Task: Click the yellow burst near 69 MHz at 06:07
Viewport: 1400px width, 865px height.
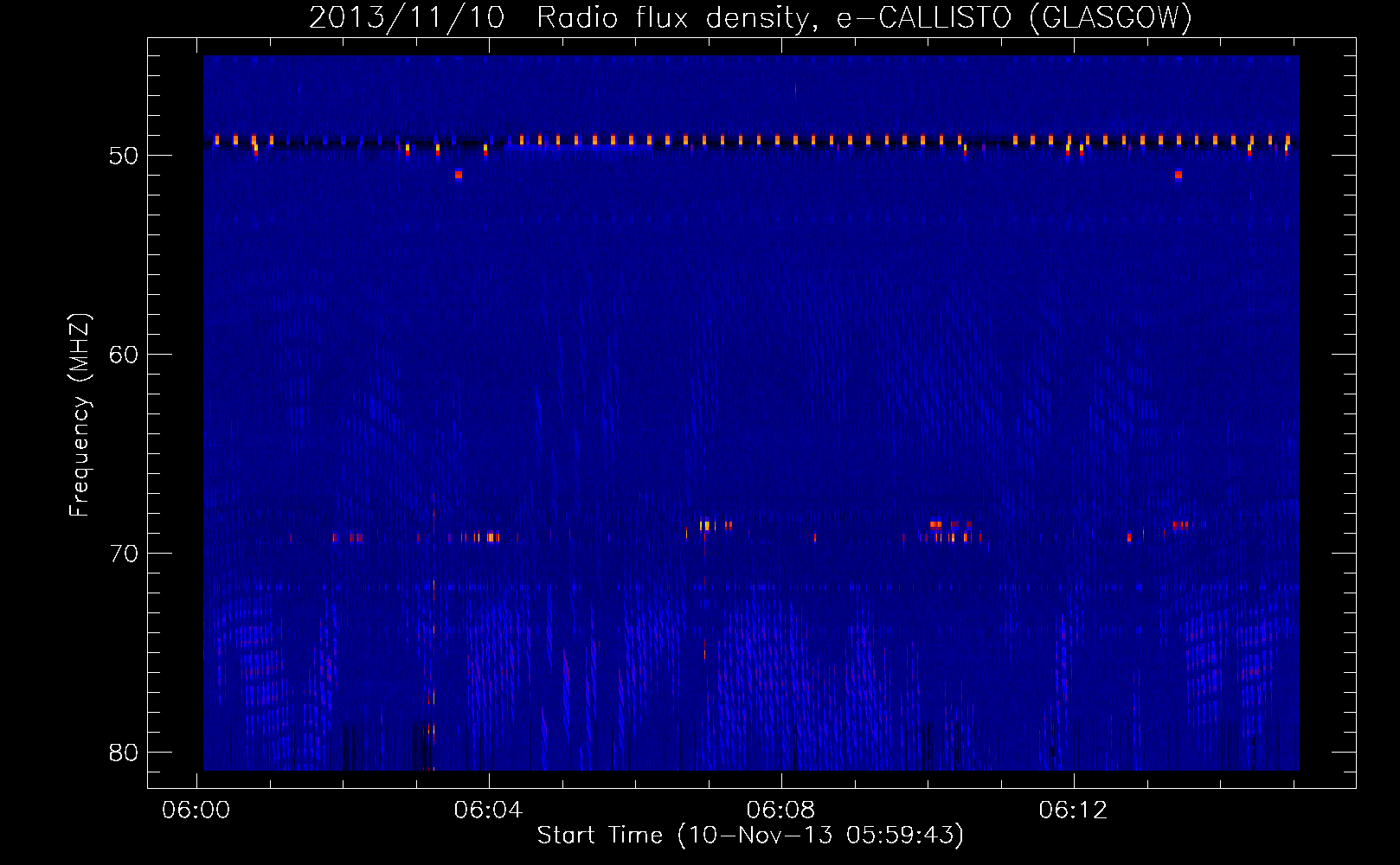Action: [x=705, y=525]
